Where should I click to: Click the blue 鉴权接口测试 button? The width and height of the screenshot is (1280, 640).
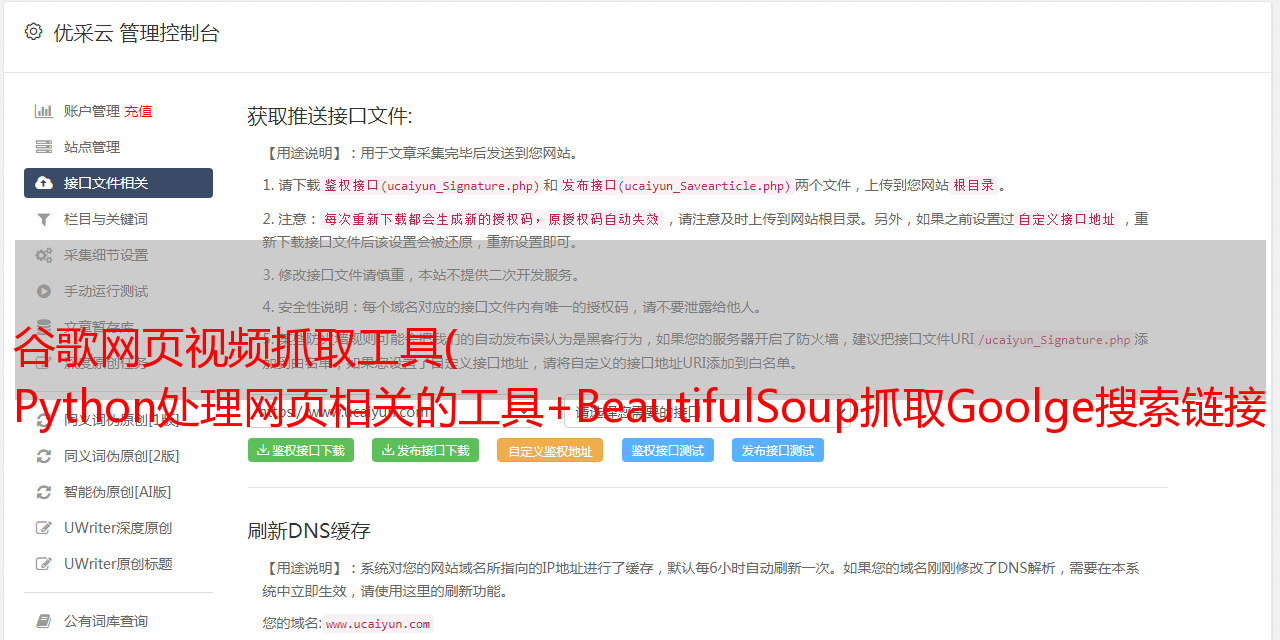point(668,450)
